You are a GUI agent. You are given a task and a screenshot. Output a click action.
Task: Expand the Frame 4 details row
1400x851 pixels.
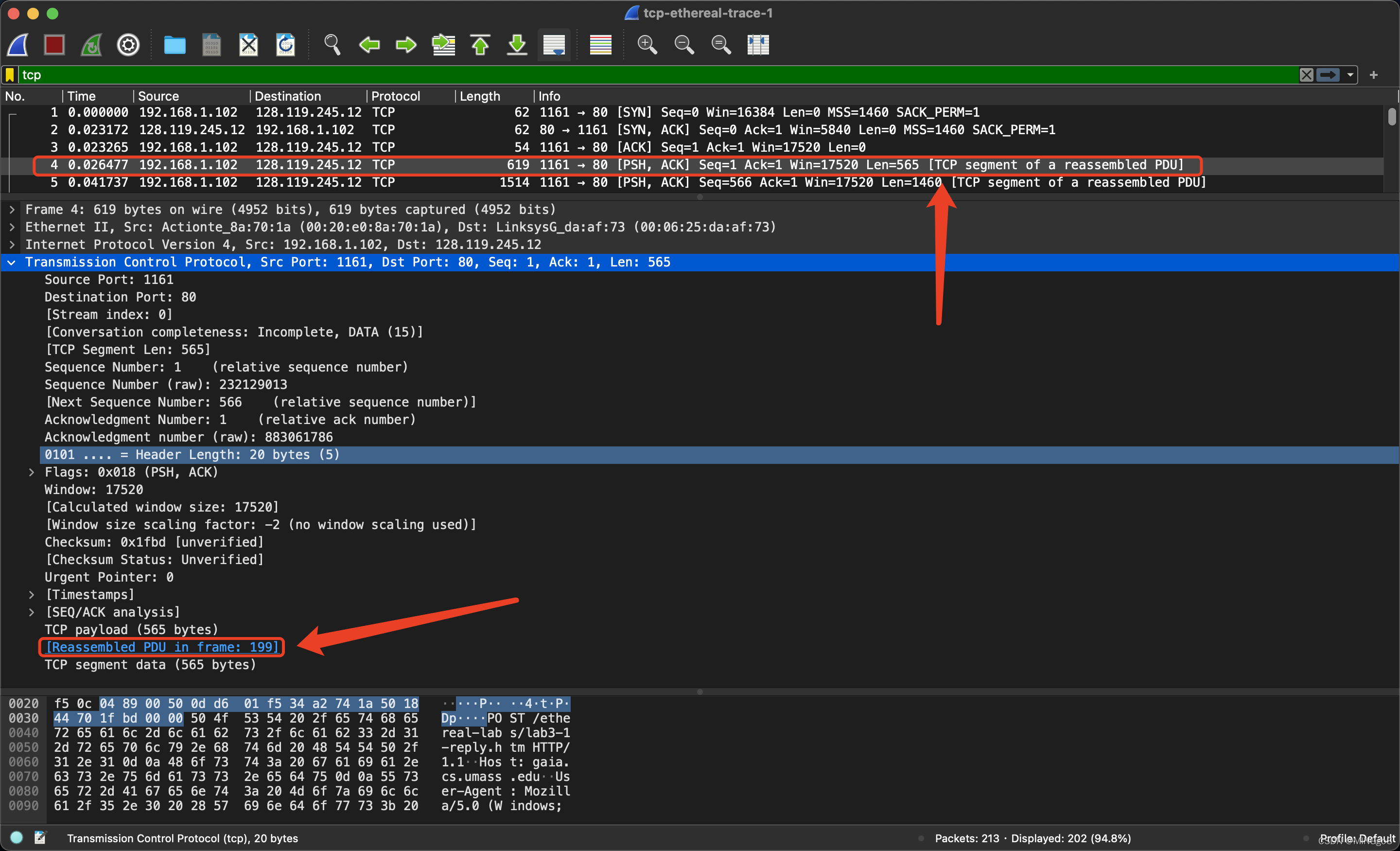12,210
